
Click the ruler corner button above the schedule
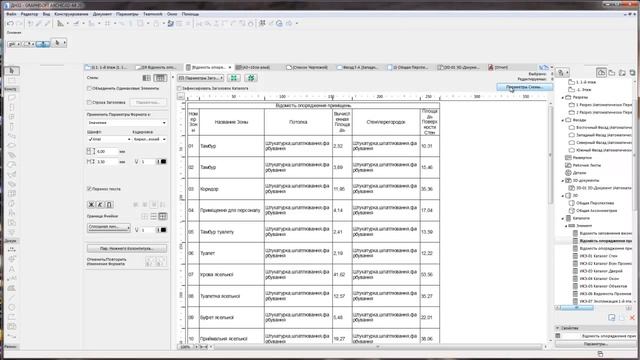pos(181,96)
